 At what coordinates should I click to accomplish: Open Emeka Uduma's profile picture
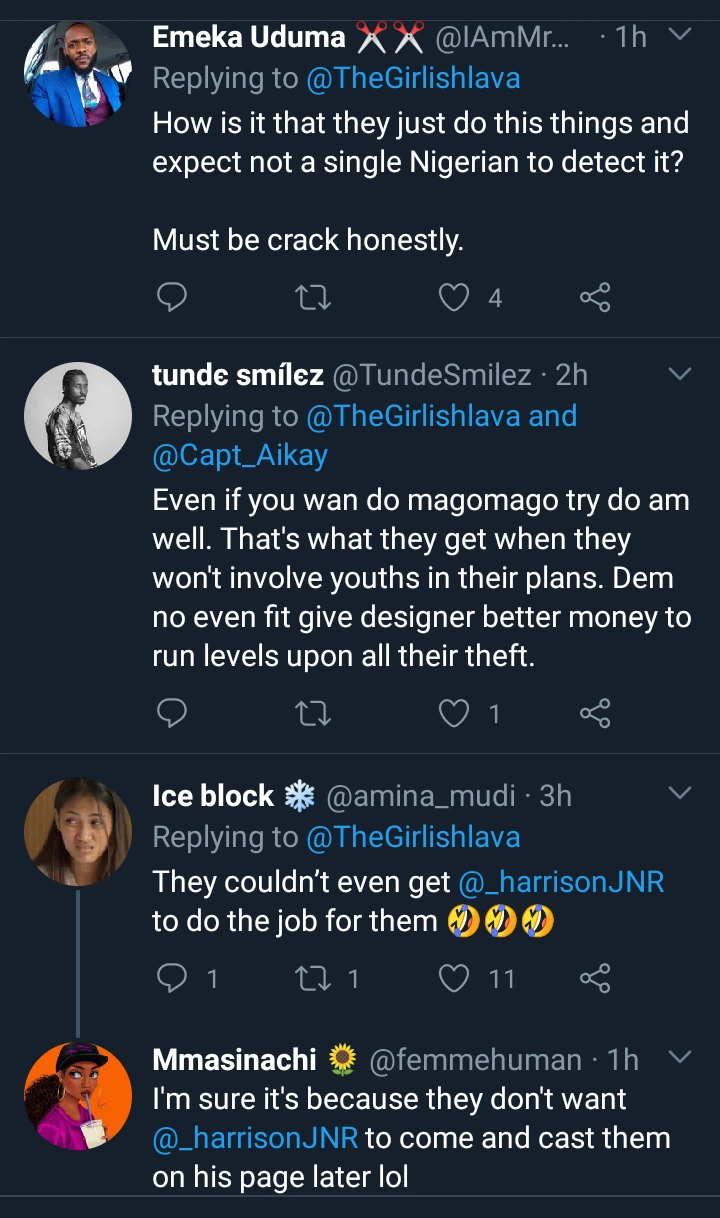77,73
